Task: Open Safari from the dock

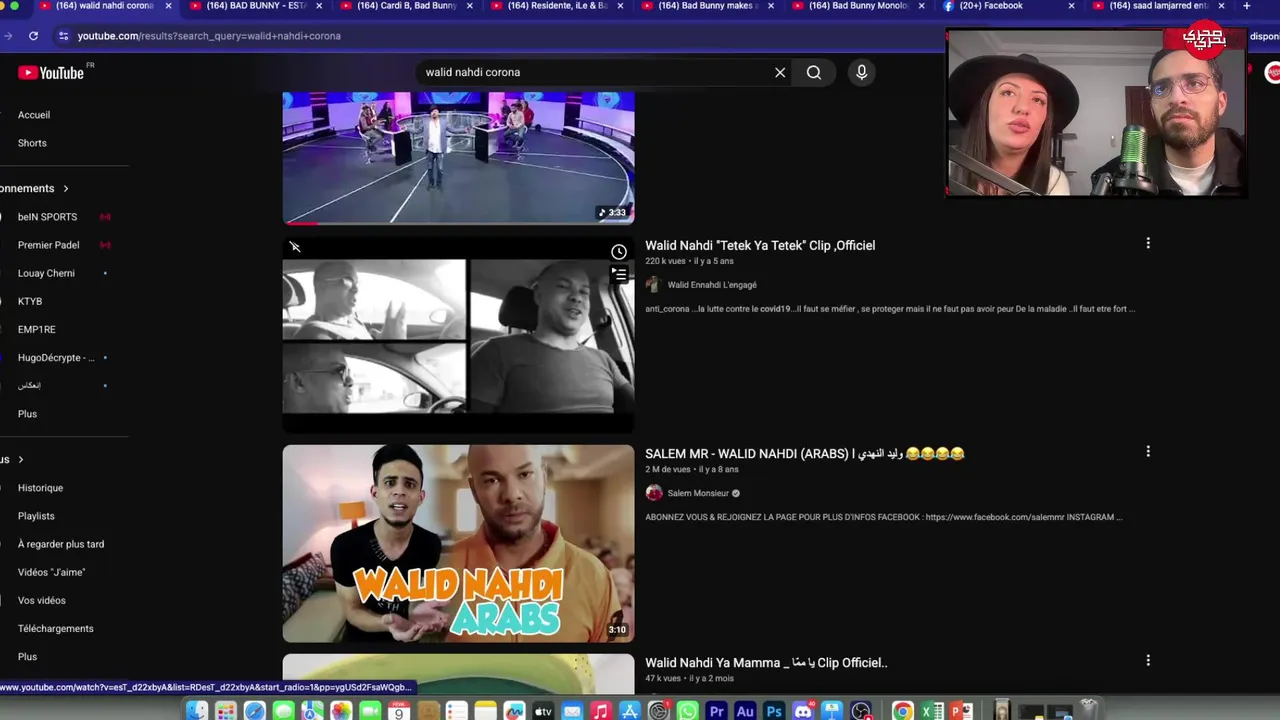Action: (255, 711)
